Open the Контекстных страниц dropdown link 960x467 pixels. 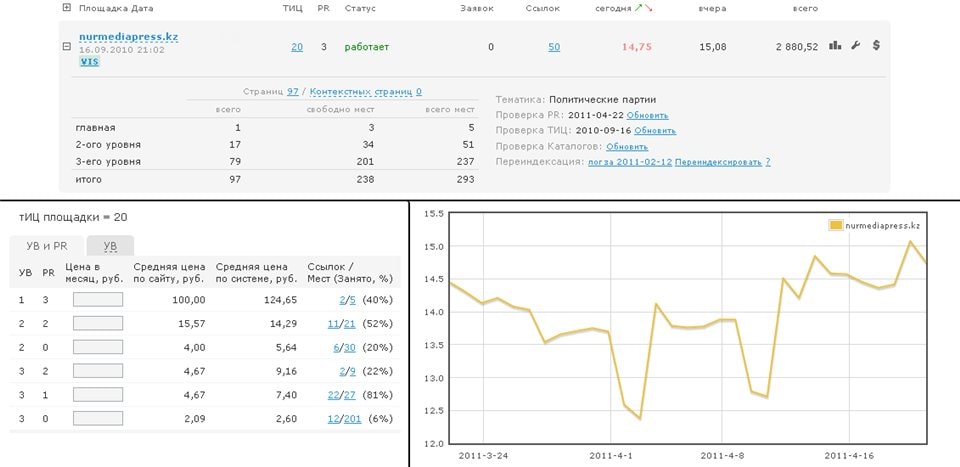pos(365,91)
